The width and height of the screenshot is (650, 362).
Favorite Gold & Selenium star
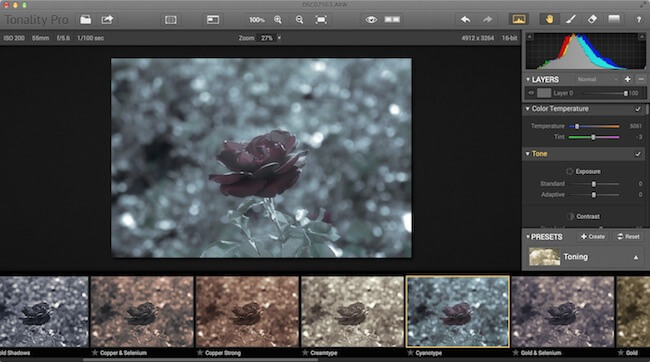tap(516, 353)
